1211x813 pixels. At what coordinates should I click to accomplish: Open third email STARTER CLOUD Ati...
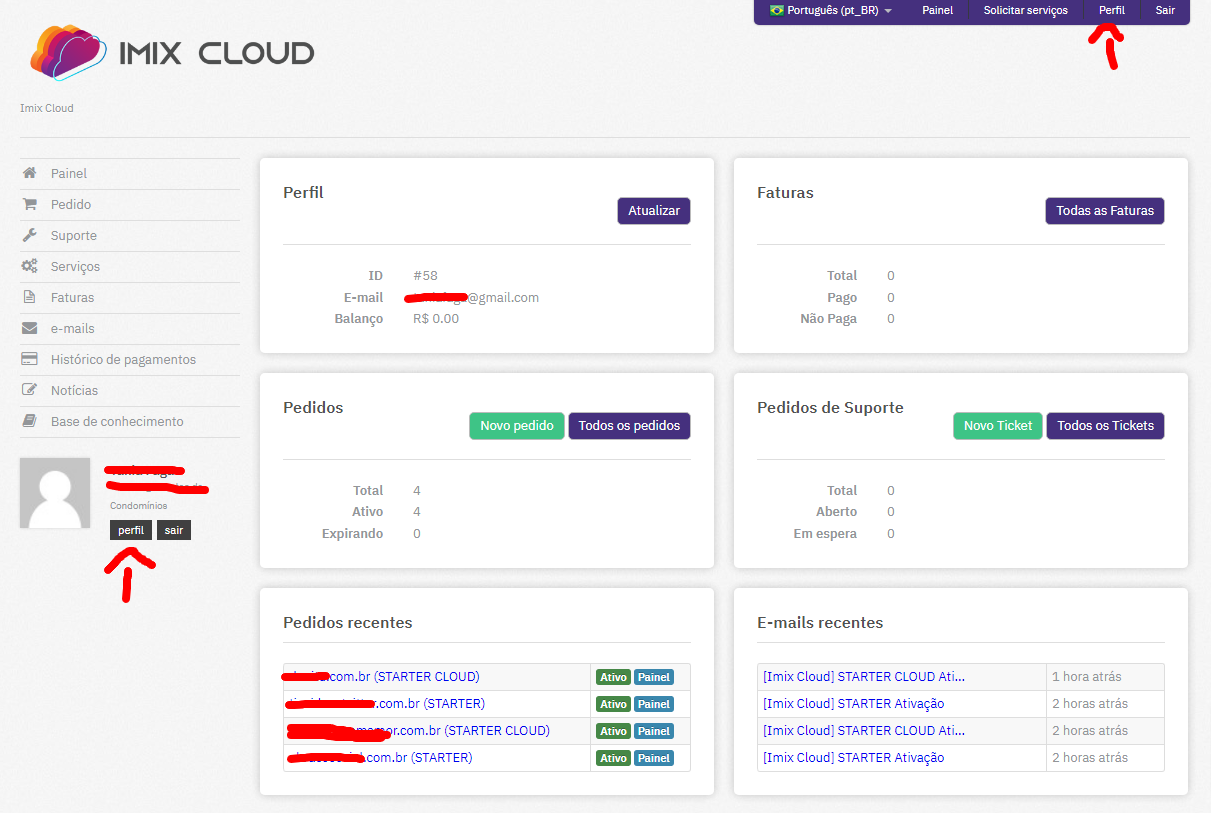864,731
